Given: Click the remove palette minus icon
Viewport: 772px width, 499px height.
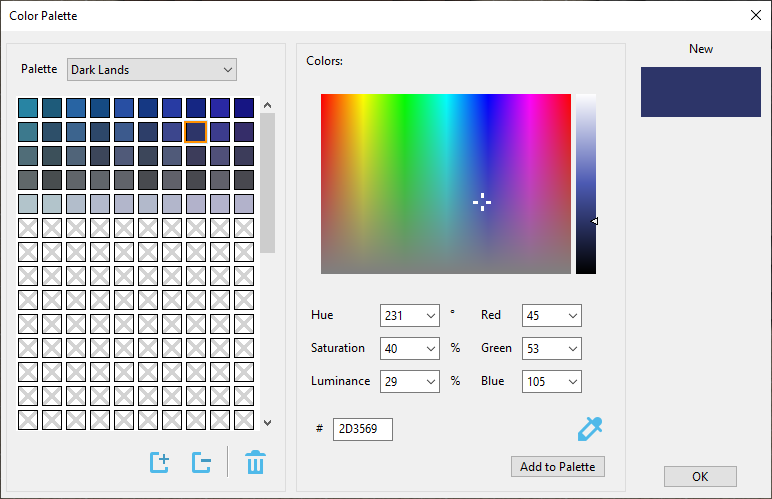Looking at the screenshot, I should (201, 463).
